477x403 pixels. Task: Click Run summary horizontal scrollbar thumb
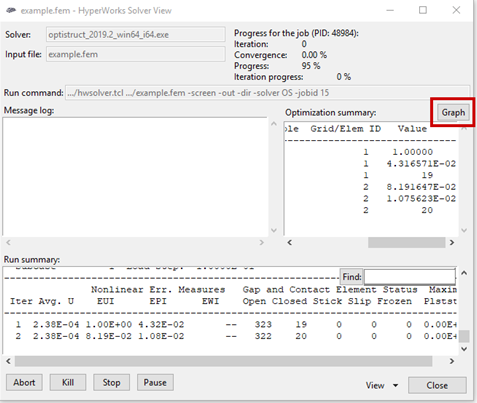click(x=223, y=361)
